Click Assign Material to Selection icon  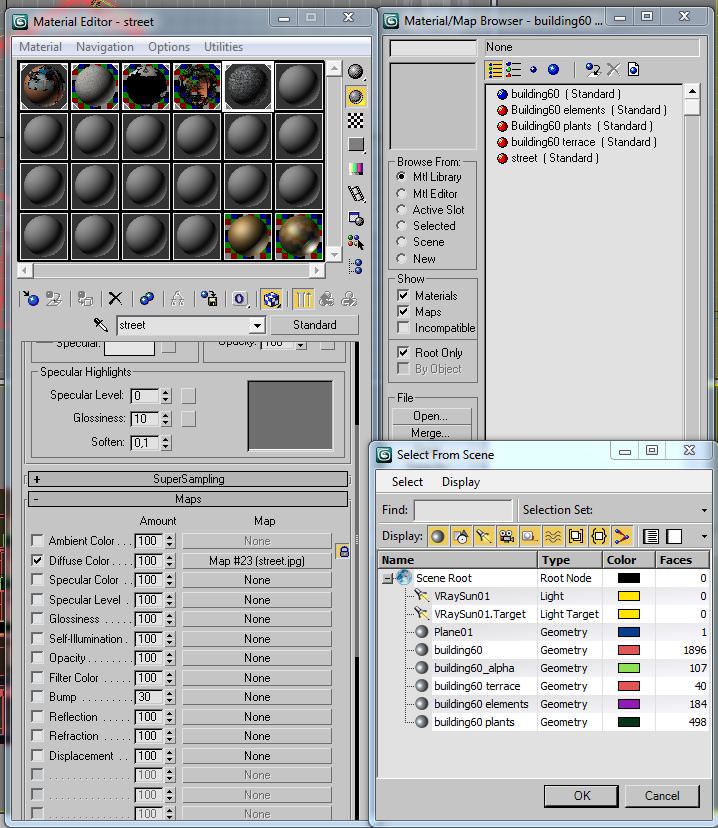(x=84, y=299)
